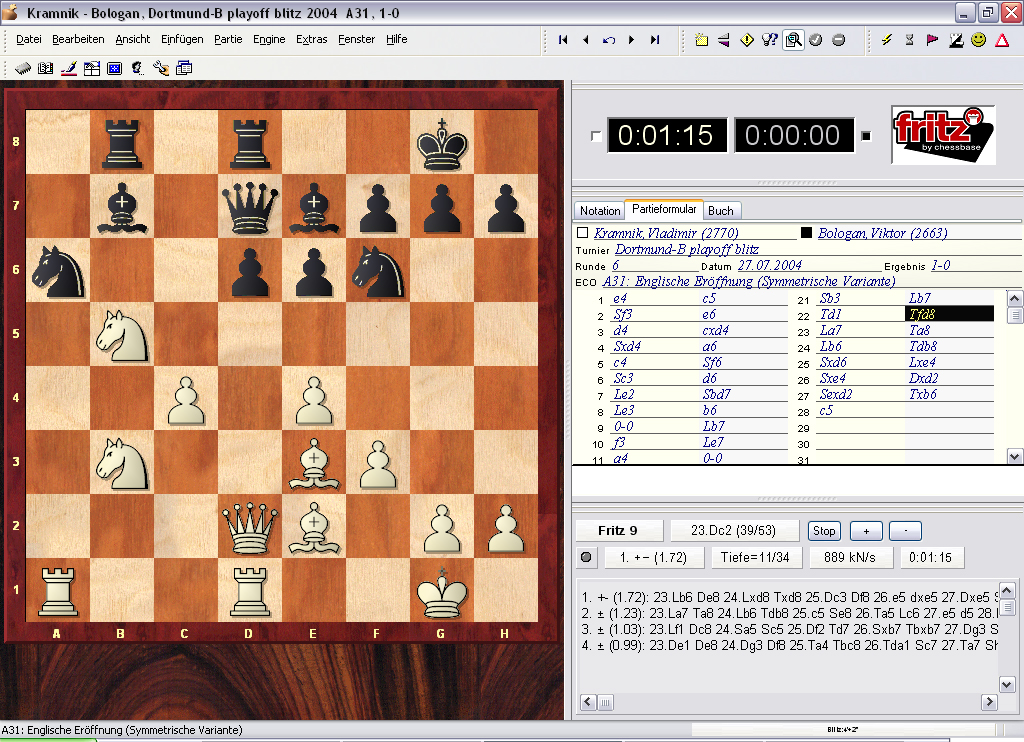Click the lightning bolt blitz icon
Screen dimensions: 1024x742
click(x=886, y=40)
